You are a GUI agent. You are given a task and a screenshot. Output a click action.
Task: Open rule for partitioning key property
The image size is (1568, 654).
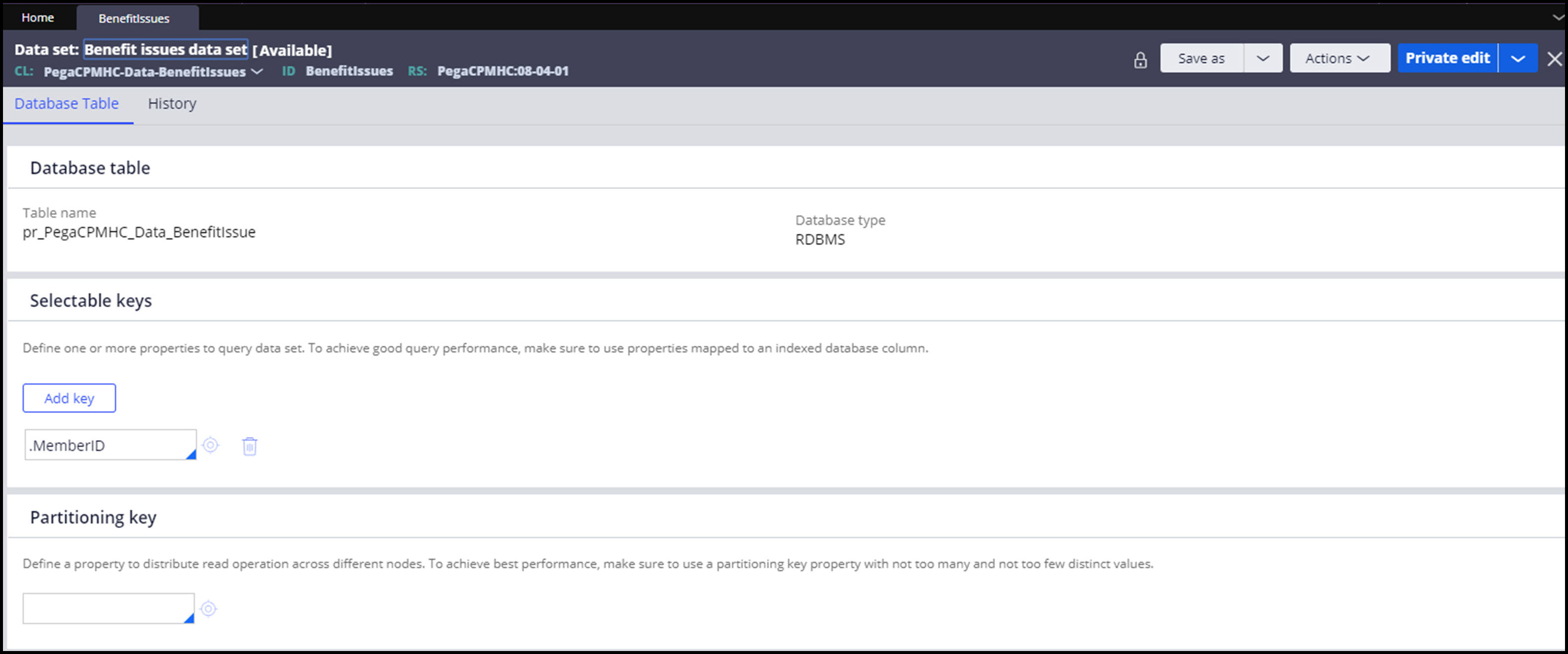[209, 608]
